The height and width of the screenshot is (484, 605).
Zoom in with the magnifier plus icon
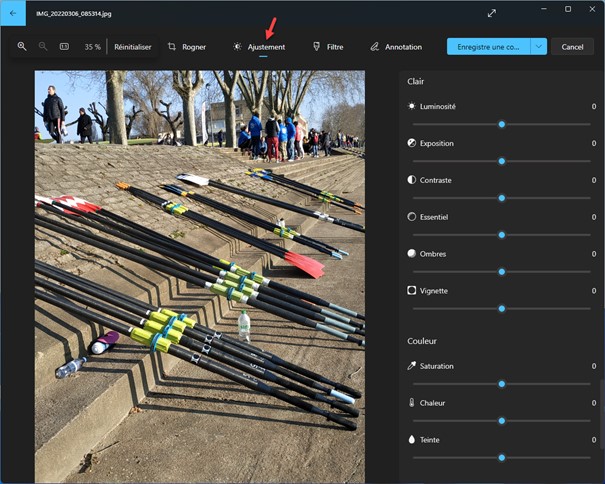(x=22, y=47)
